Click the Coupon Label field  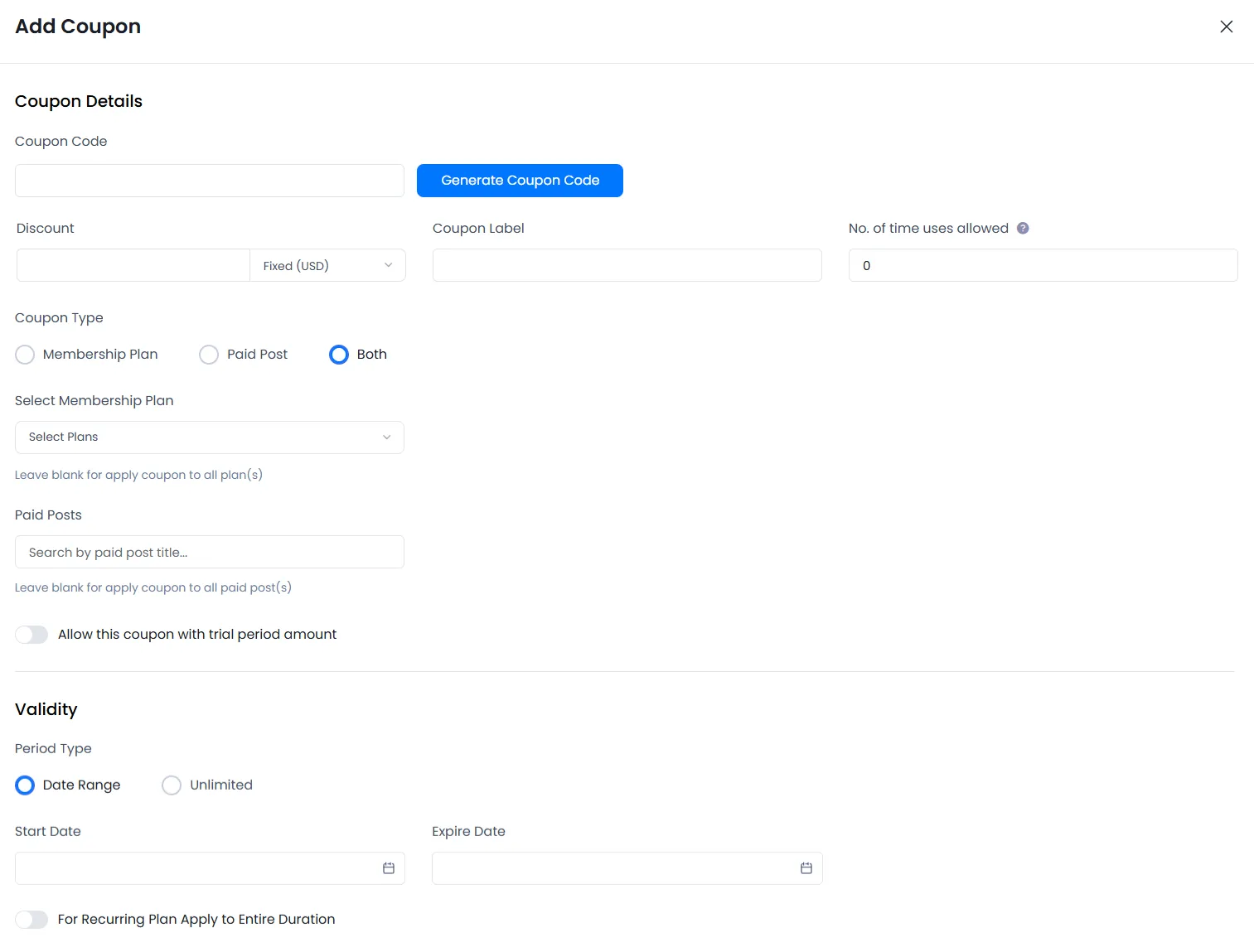(x=627, y=265)
